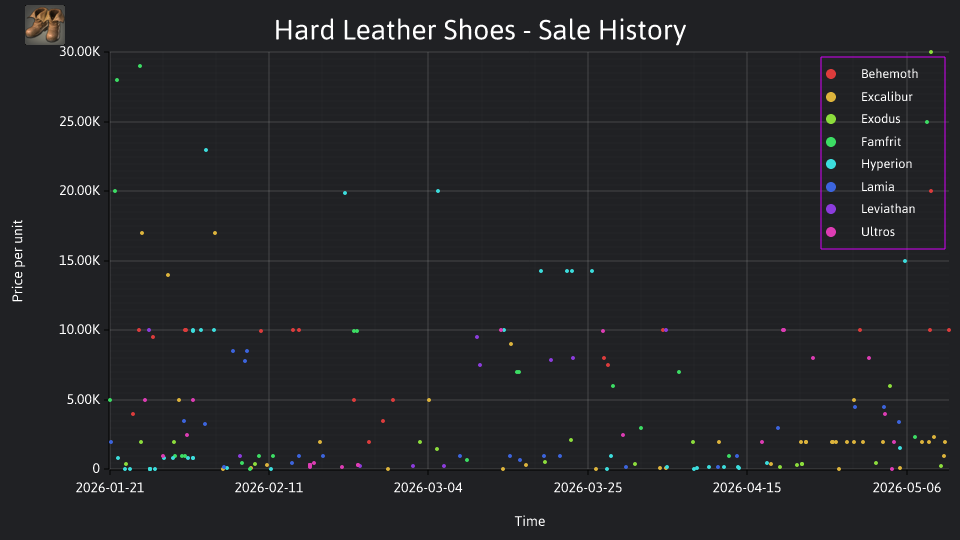Screen dimensions: 960x540
Task: Click the 2026-04-15 date axis label
Action: (x=747, y=488)
